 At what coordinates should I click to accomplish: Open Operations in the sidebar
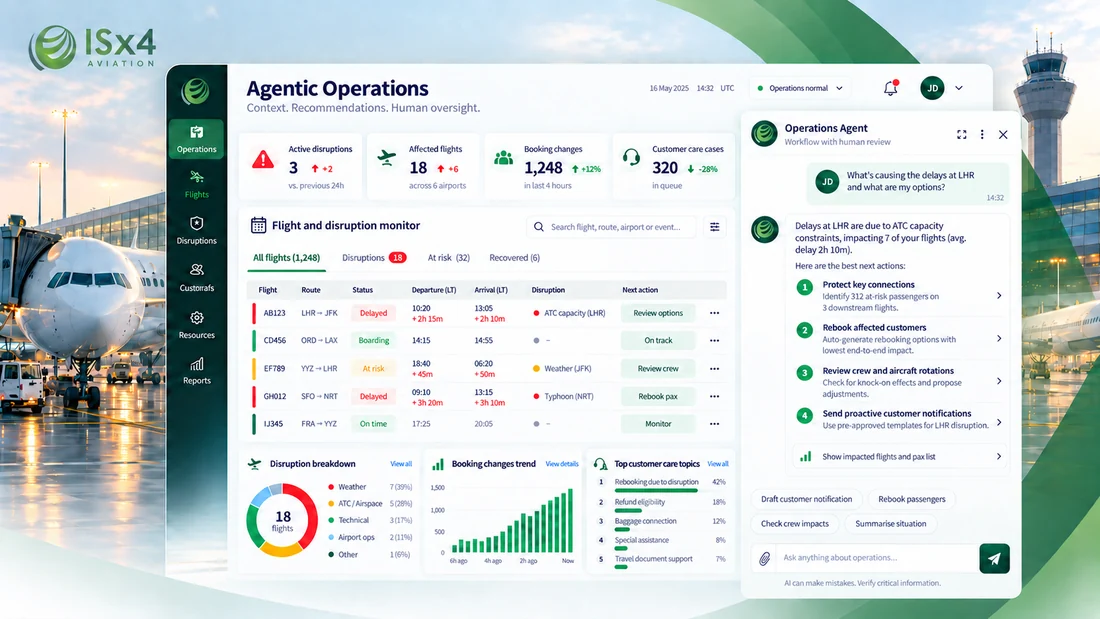click(196, 139)
